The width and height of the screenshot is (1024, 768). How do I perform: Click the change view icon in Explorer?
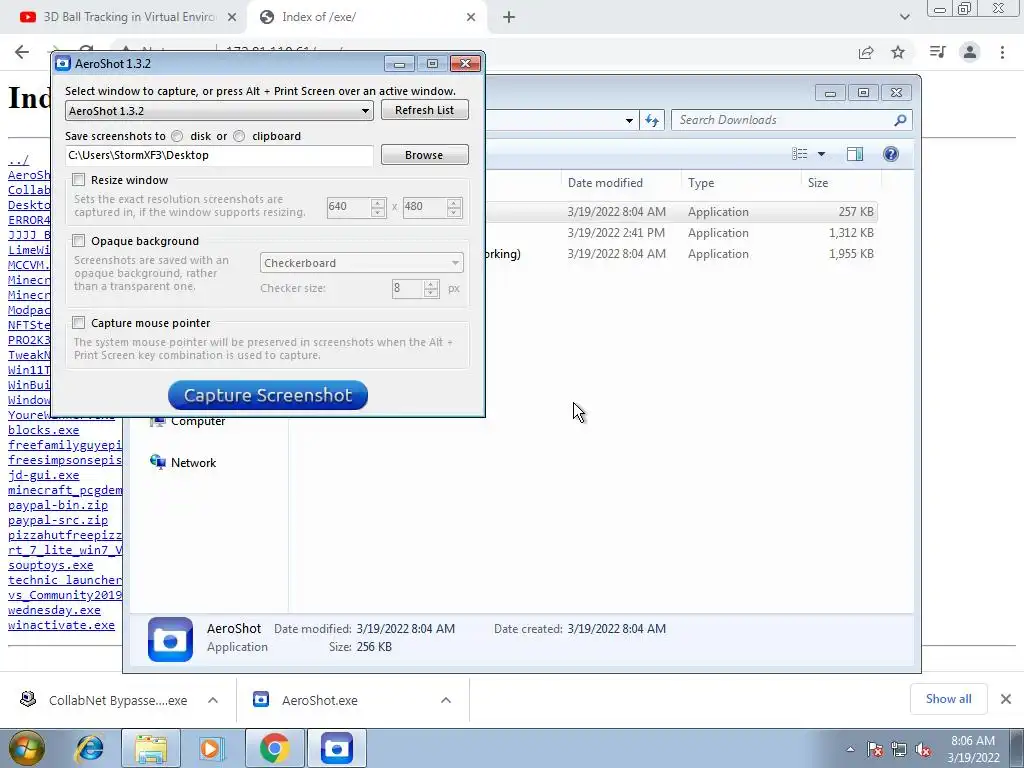(799, 154)
